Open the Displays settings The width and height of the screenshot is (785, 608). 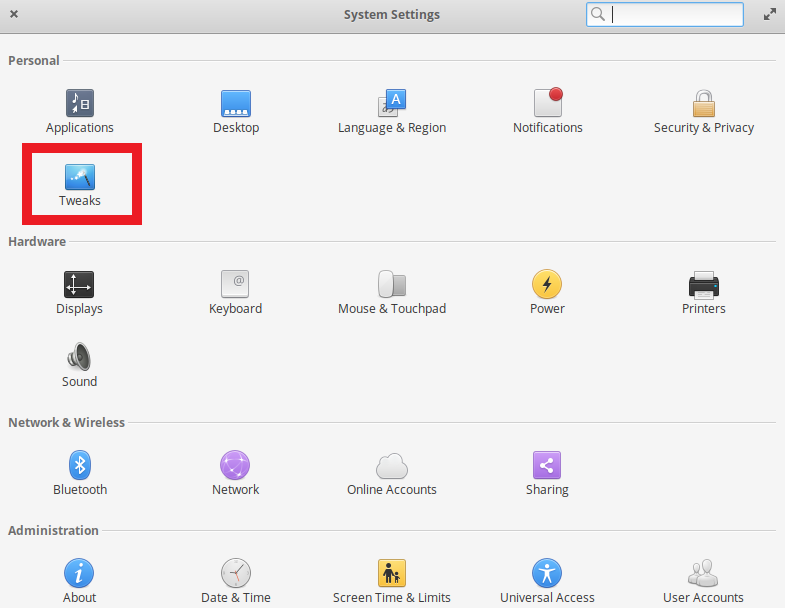click(x=79, y=293)
